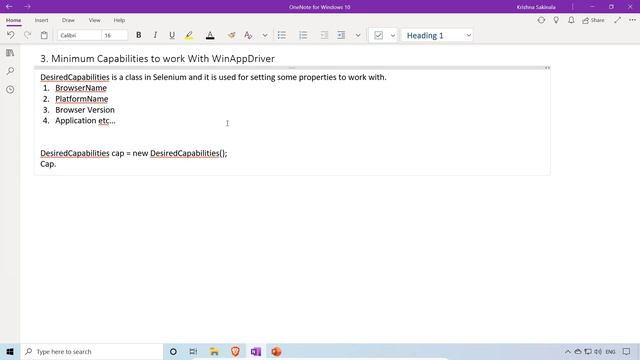Apply font color to text
The image size is (640, 360).
pos(210,36)
